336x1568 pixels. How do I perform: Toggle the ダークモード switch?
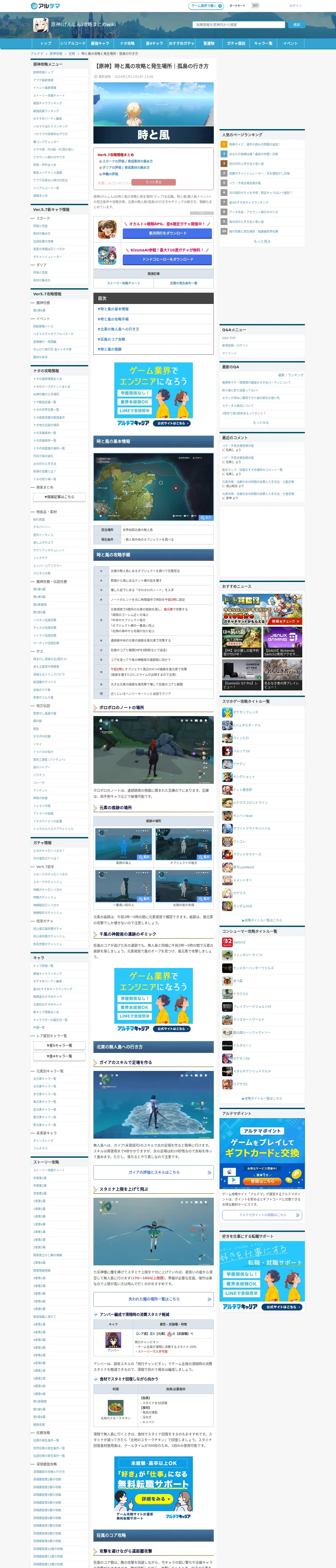coord(255,5)
